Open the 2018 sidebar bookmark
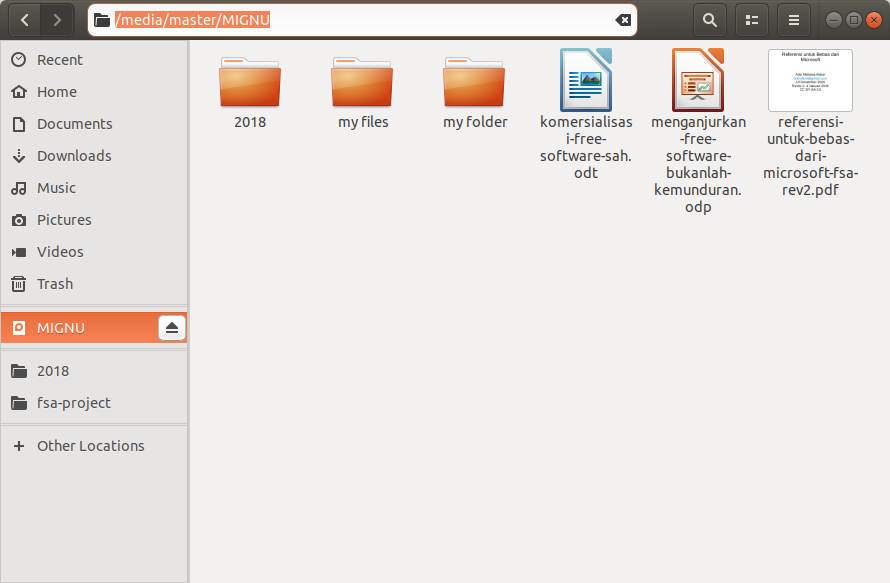Screen dimensions: 890x583 52,370
